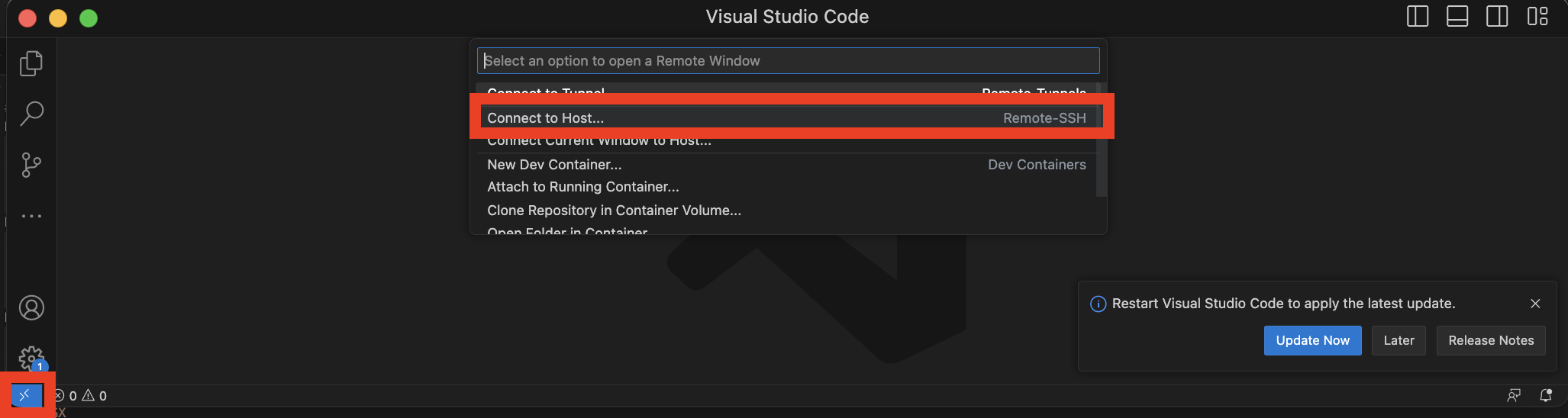The width and height of the screenshot is (1568, 418).
Task: Show additional views ellipsis in activity bar
Action: [31, 216]
